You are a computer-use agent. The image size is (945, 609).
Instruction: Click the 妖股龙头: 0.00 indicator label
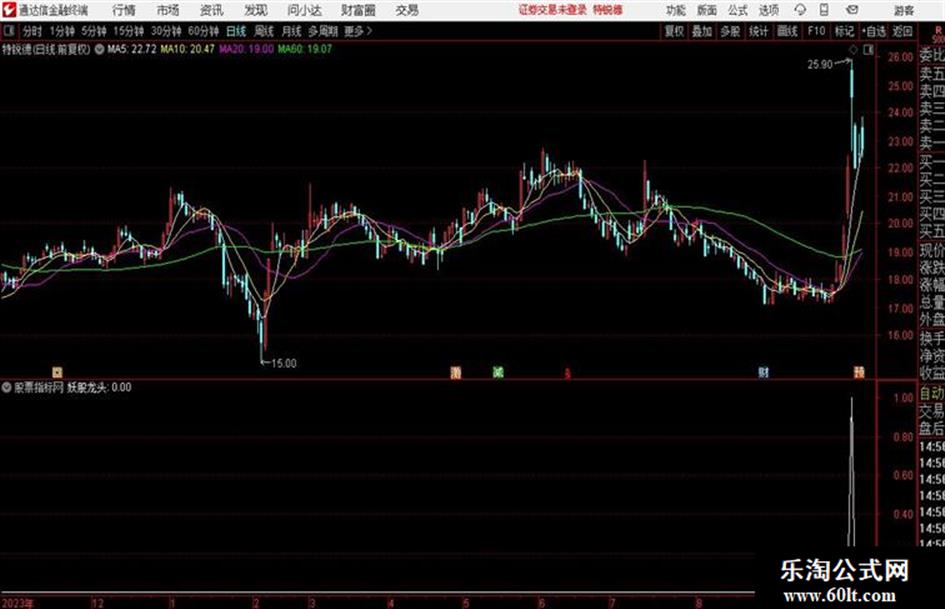click(x=99, y=388)
